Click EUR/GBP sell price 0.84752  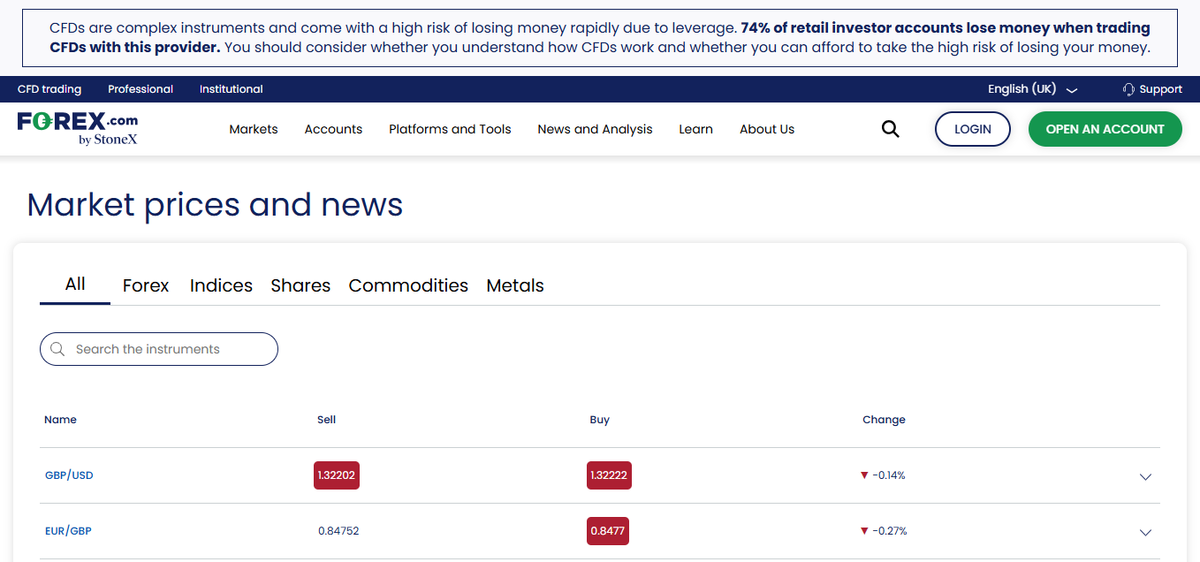pos(338,531)
